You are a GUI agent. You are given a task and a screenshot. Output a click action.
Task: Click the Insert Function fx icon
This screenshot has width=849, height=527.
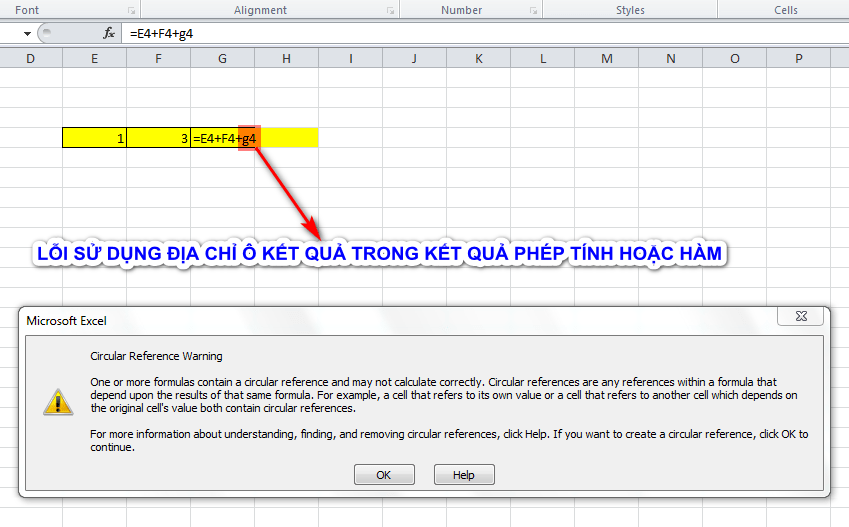[109, 33]
